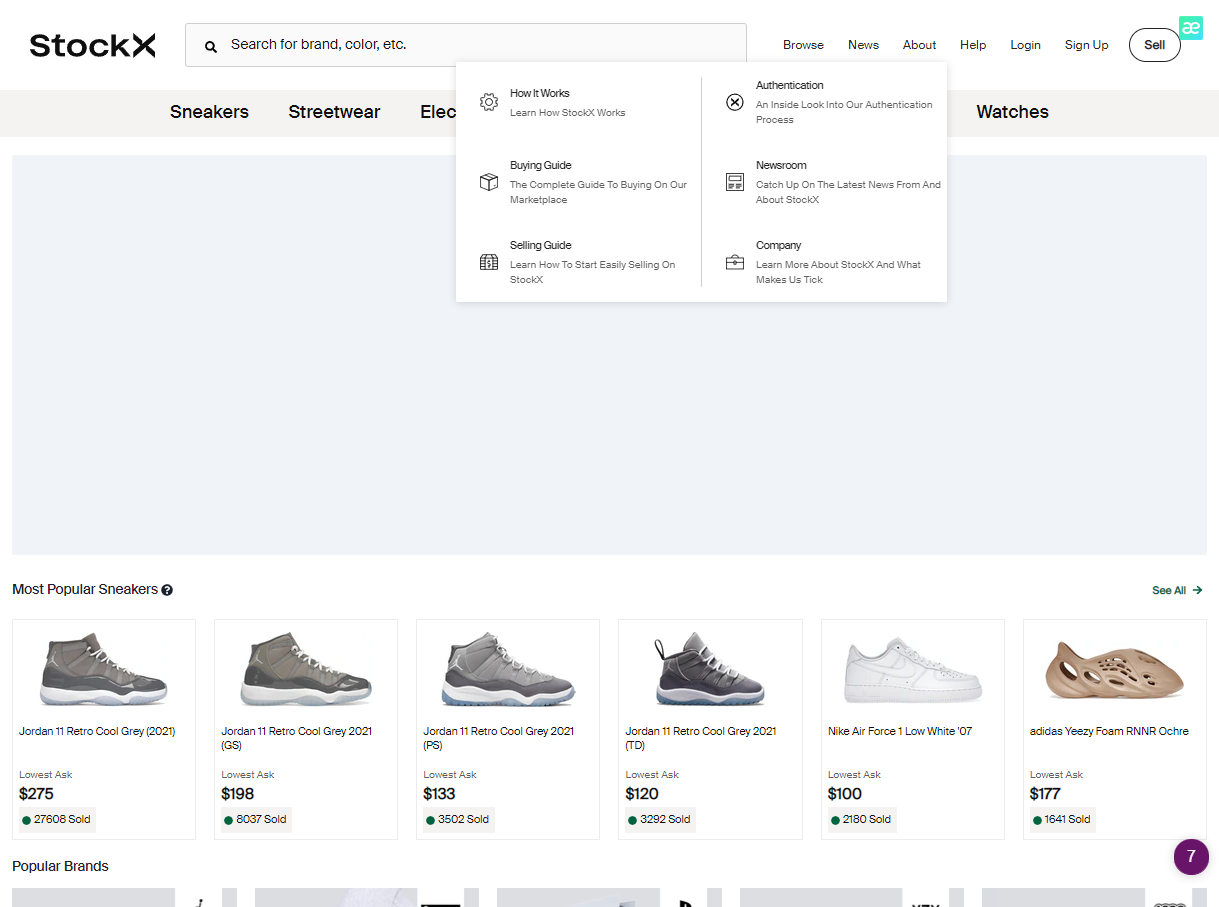The image size is (1219, 907).
Task: Click the Popular Brands heading
Action: point(60,866)
